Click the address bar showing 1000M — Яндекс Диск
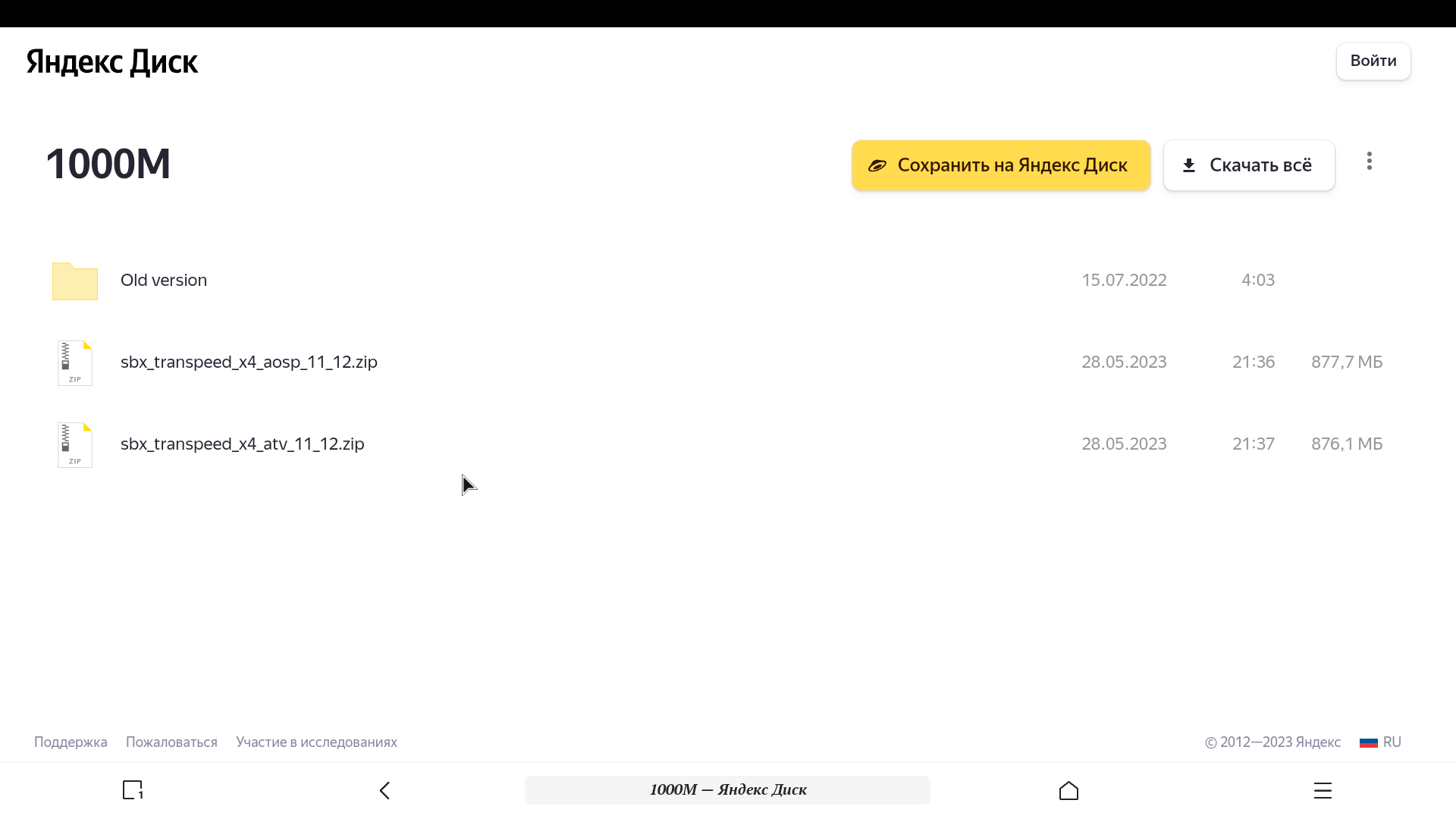This screenshot has height=819, width=1456. click(727, 789)
